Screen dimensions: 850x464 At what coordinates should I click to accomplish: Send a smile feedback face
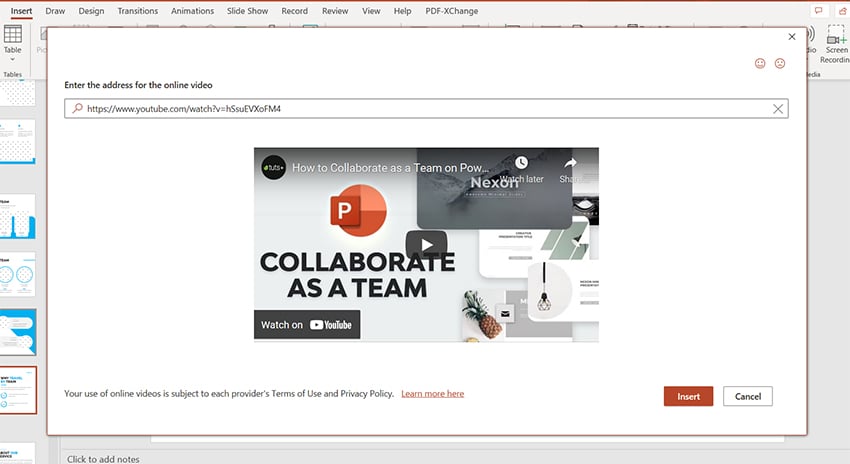[760, 64]
